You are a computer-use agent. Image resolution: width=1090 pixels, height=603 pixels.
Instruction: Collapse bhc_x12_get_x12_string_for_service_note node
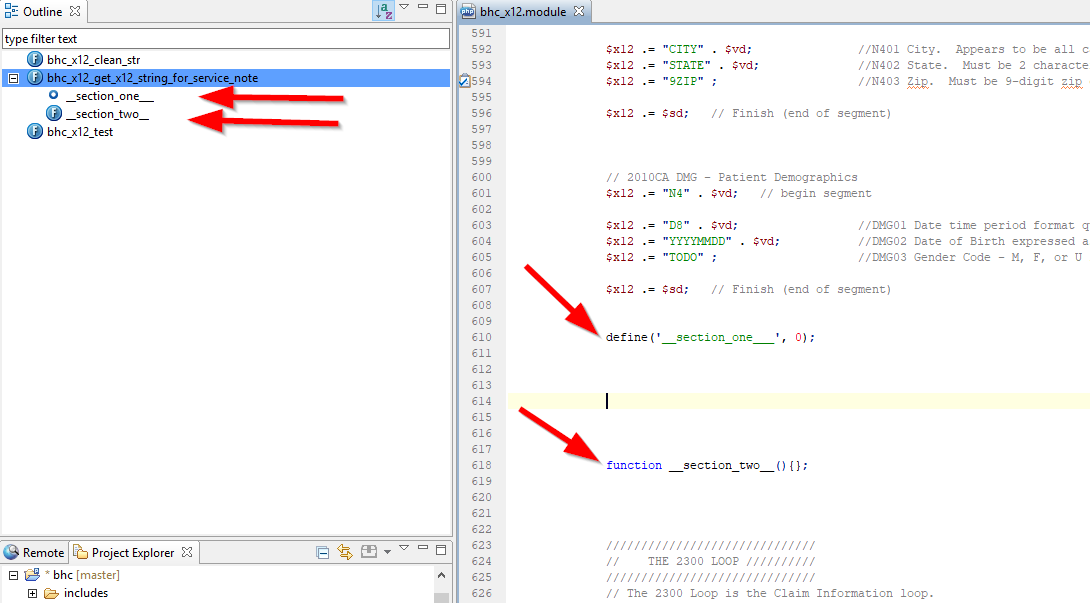point(13,78)
